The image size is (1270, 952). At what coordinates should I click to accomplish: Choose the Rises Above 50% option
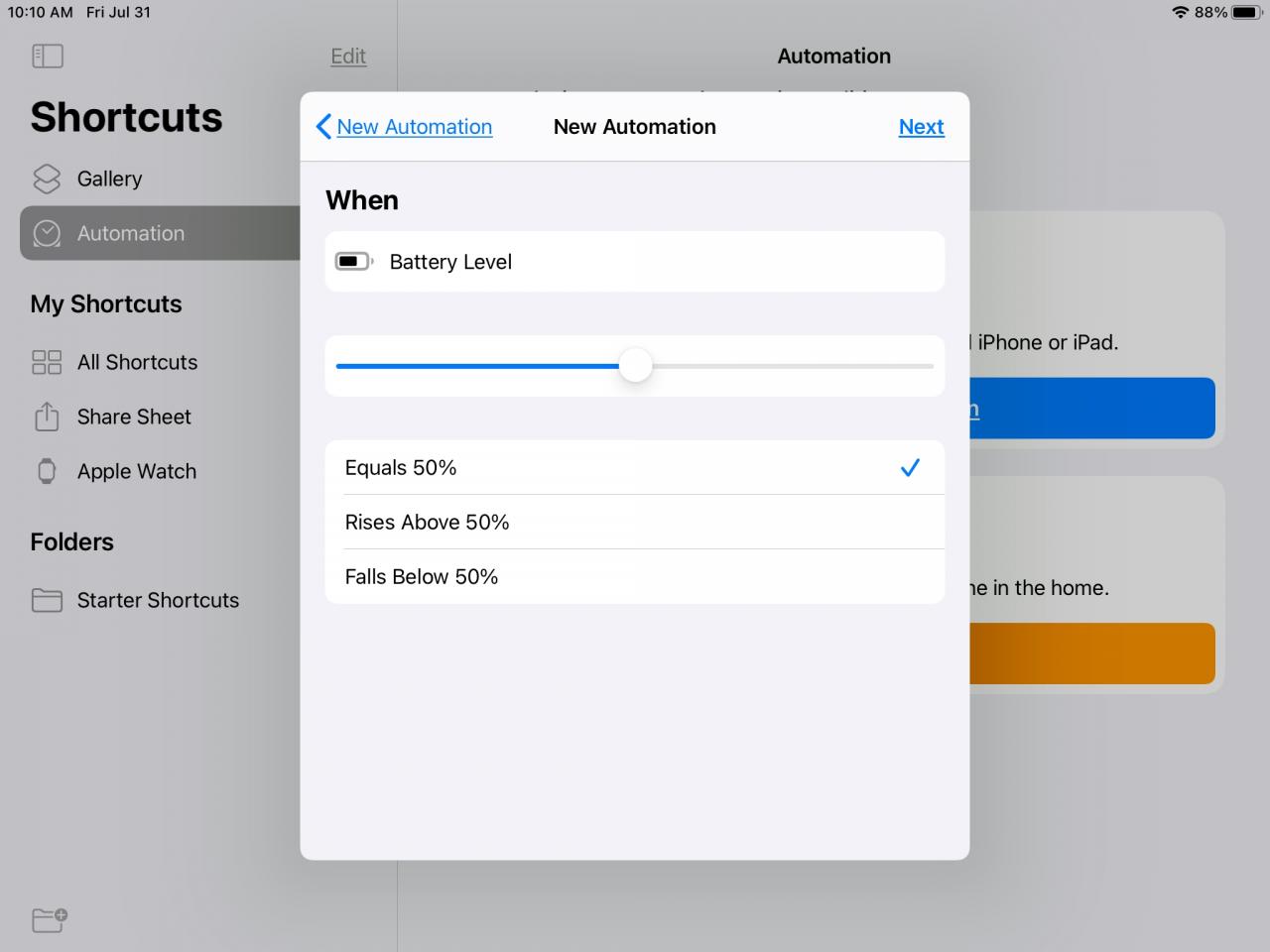(635, 522)
